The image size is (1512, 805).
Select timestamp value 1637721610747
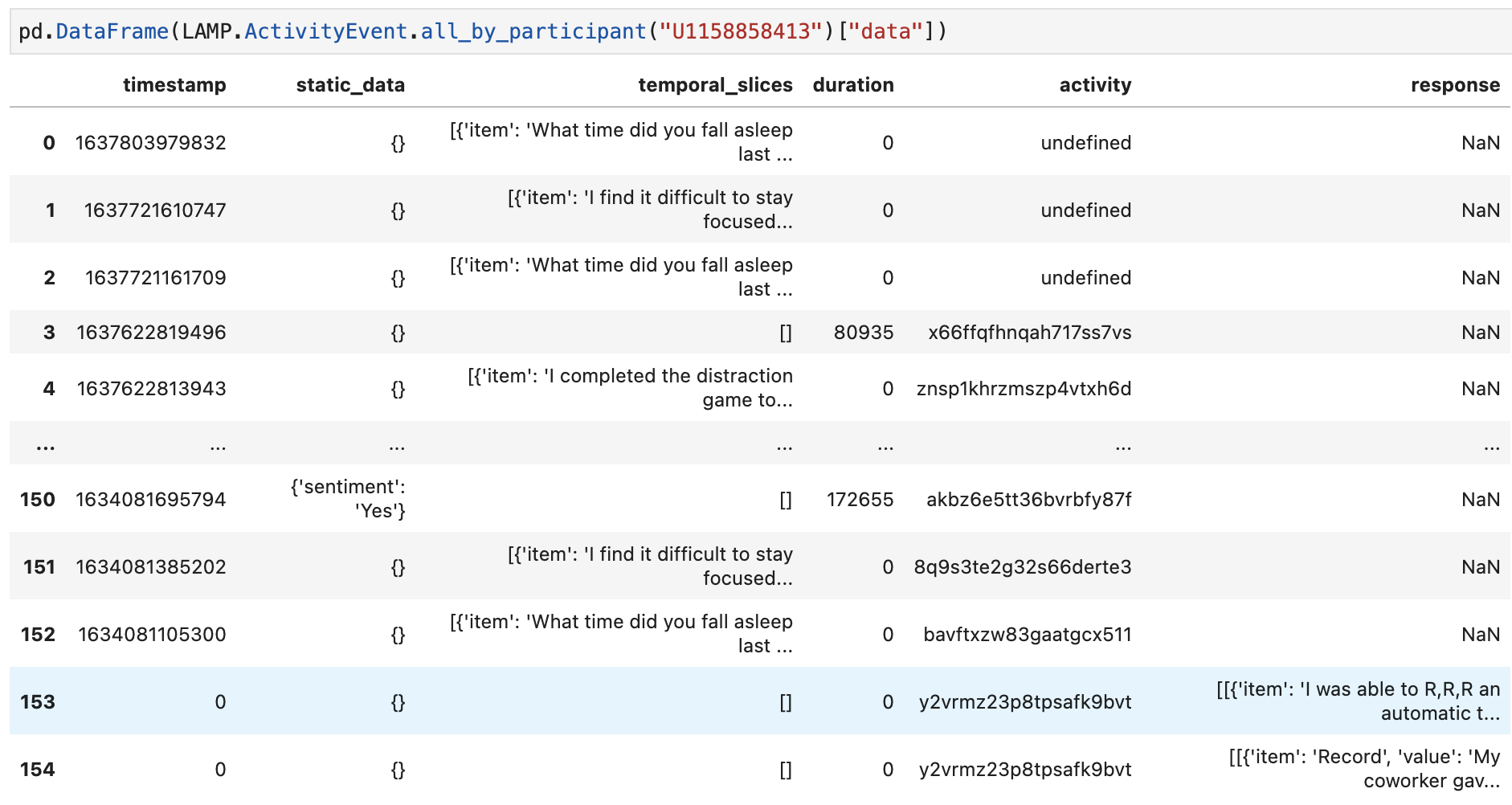click(x=155, y=210)
